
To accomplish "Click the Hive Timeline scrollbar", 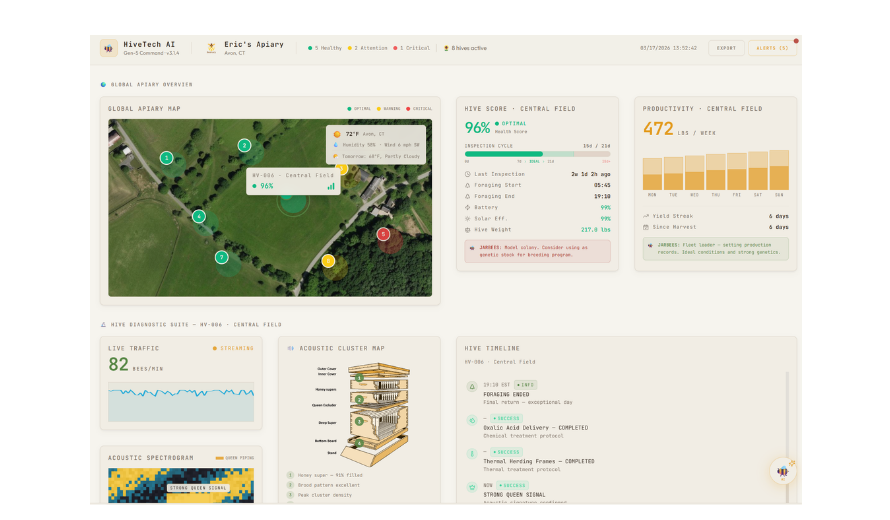I will pos(787,437).
